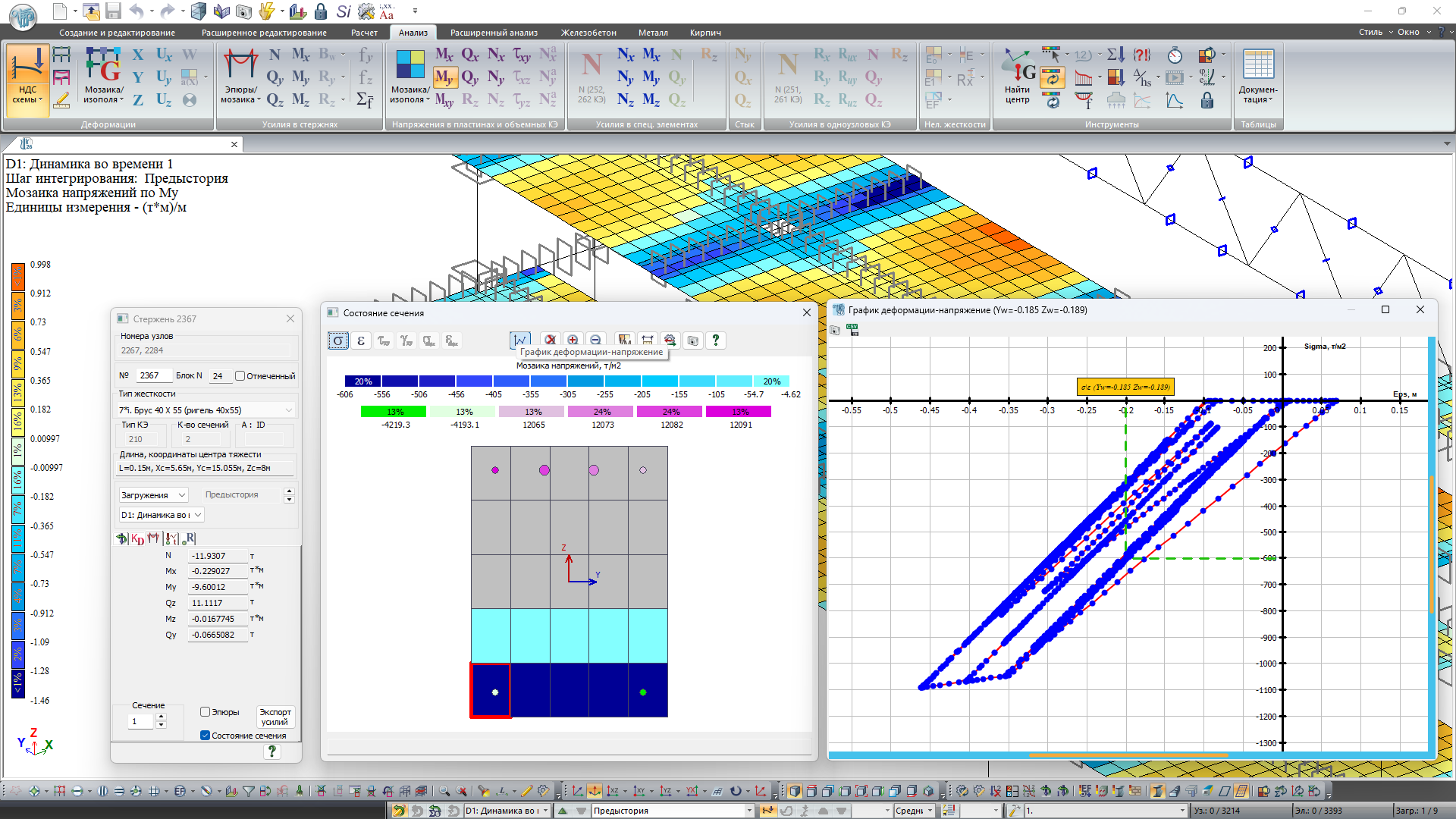Viewport: 1456px width, 819px height.
Task: Click the Экспорт усилий button
Action: (275, 717)
